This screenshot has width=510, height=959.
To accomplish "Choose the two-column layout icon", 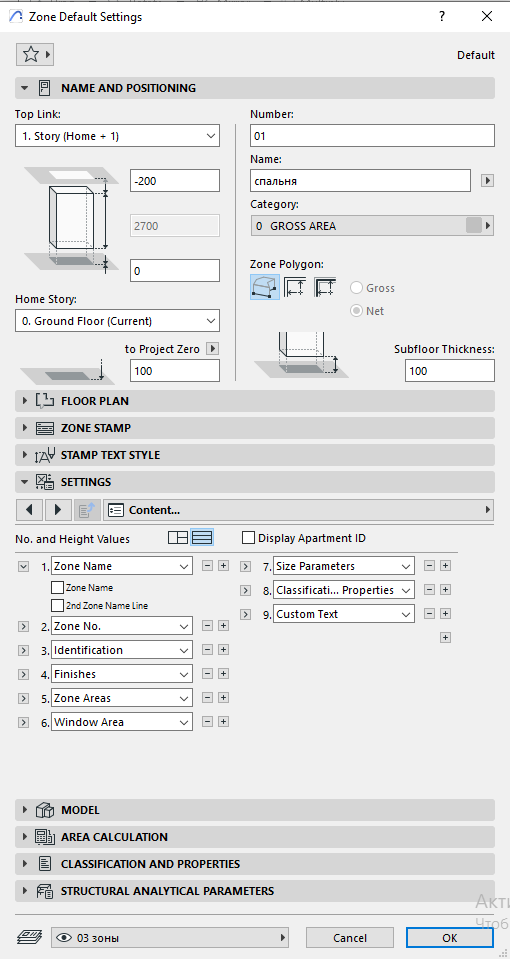I will (178, 538).
